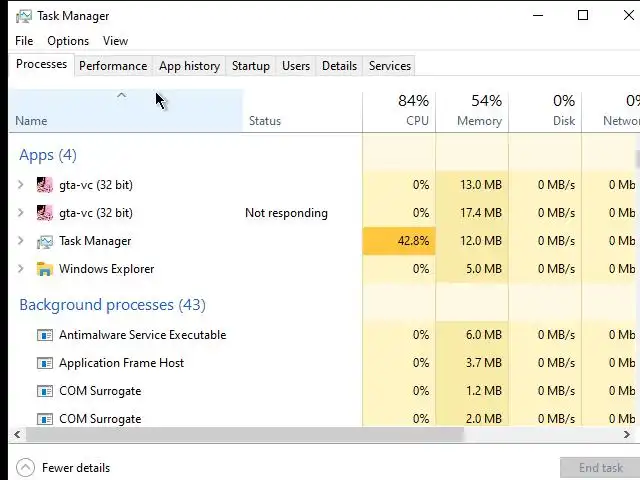Open the Startup tab
Viewport: 640px width, 480px height.
coord(250,66)
